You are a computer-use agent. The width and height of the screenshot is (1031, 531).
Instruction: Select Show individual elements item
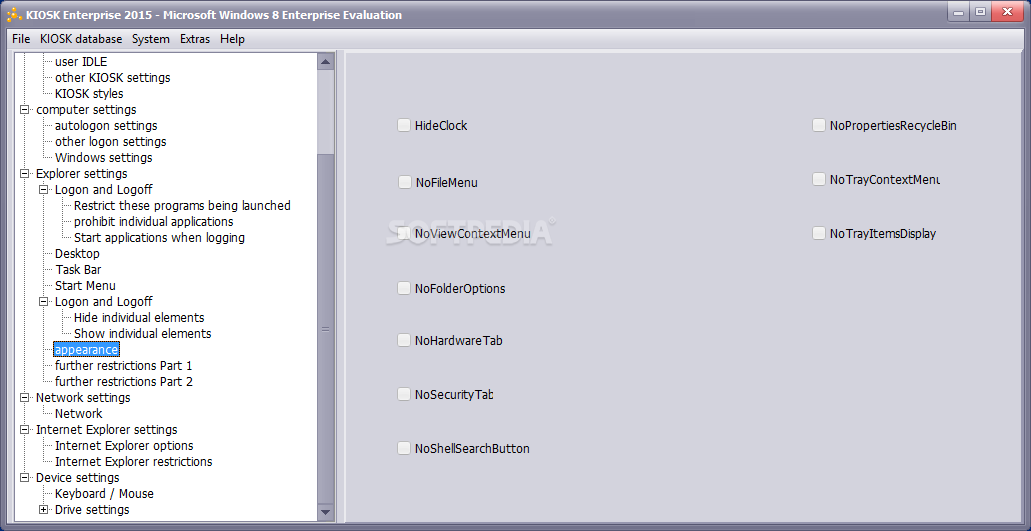point(143,333)
